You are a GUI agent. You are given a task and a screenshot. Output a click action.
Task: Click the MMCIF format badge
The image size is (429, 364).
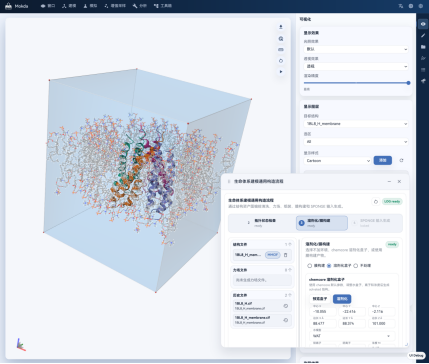(273, 255)
